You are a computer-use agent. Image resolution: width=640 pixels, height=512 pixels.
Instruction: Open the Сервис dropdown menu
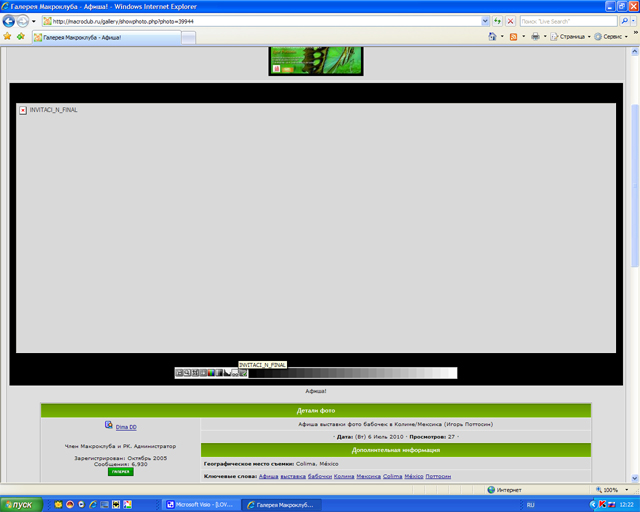(x=612, y=37)
